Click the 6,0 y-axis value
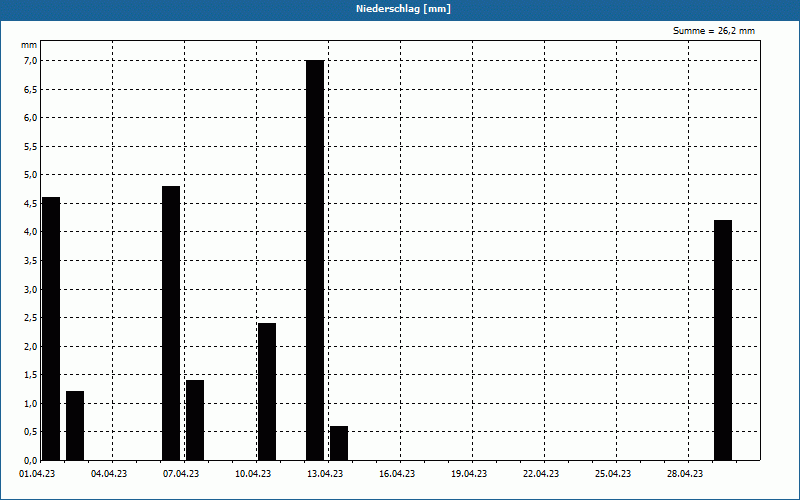Viewport: 800px width, 500px height. [x=30, y=118]
